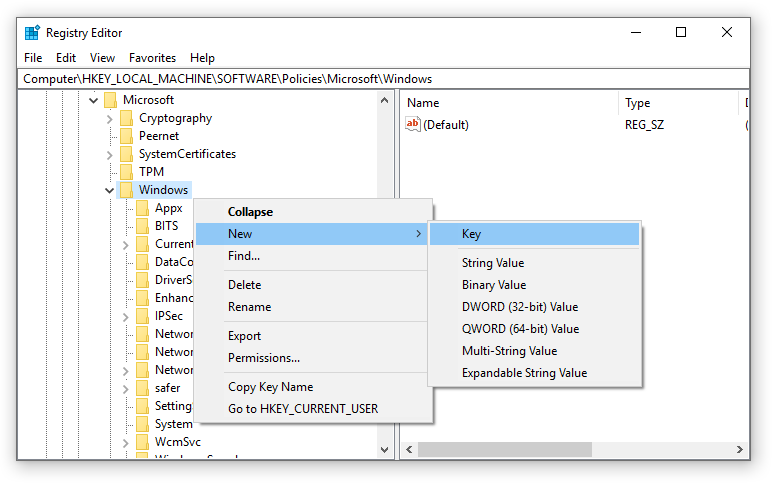
Task: Expand the SystemCertificates key node
Action: pyautogui.click(x=109, y=155)
